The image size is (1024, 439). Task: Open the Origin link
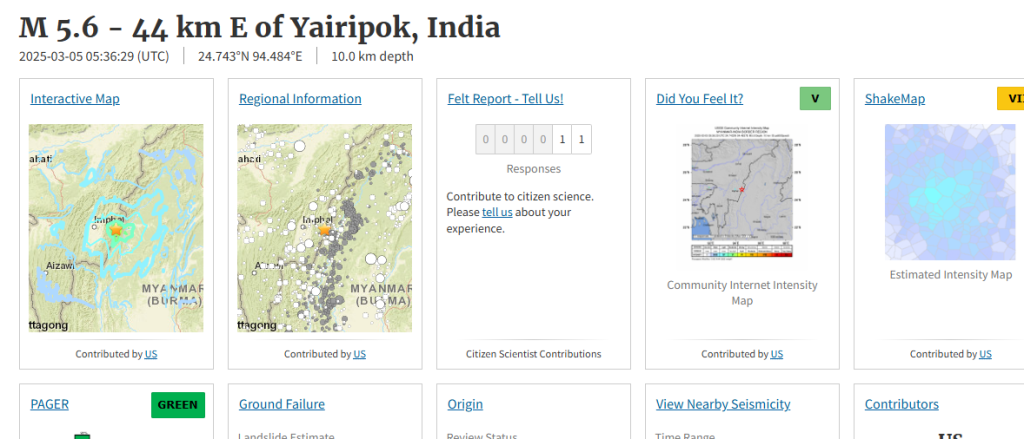[x=465, y=404]
